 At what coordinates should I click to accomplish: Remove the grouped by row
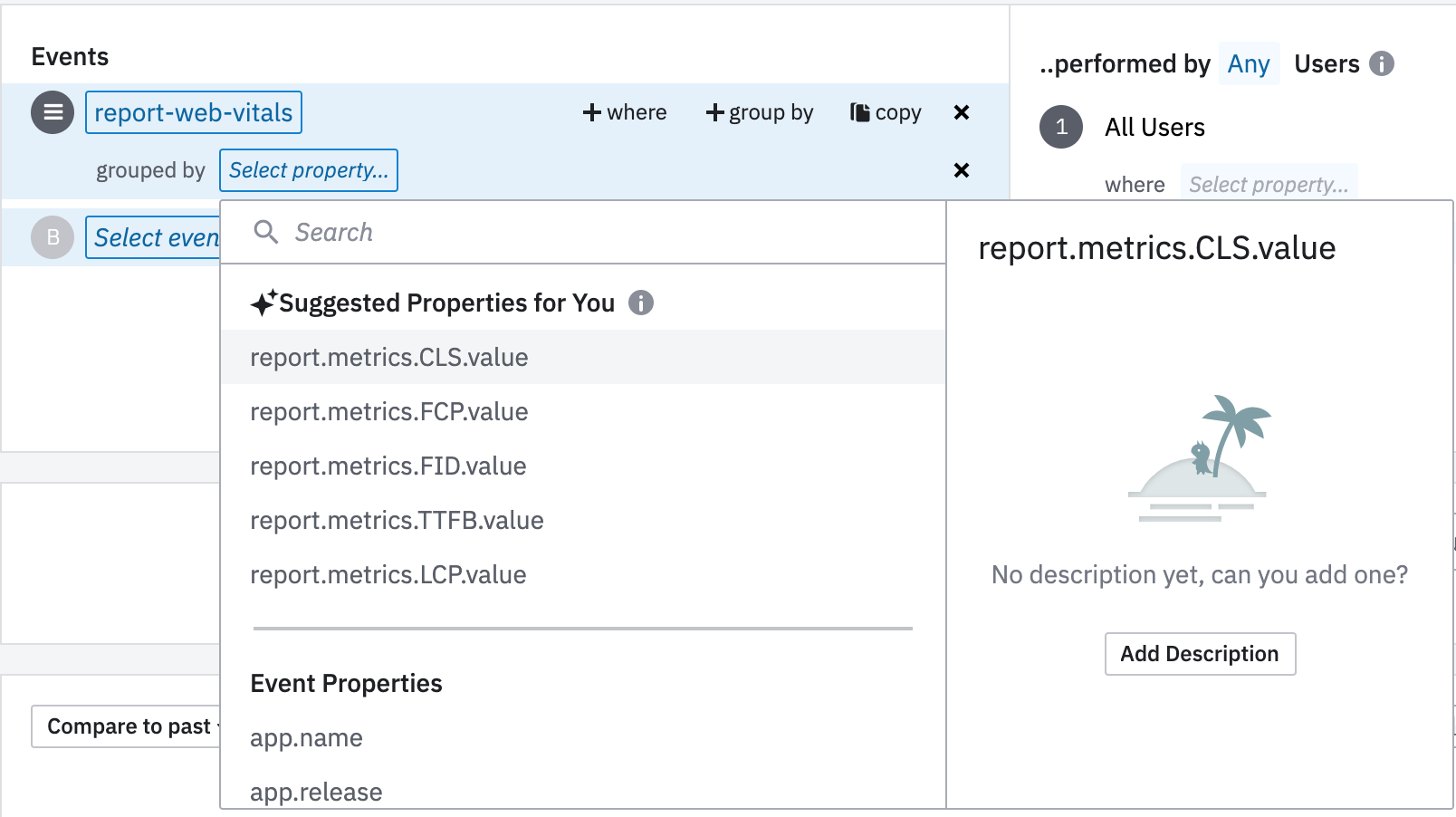pos(962,170)
